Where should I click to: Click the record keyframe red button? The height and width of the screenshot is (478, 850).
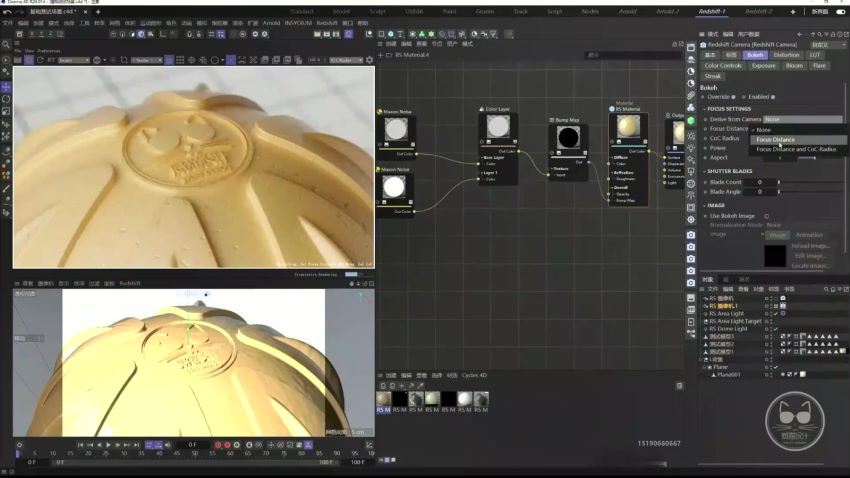pos(218,445)
